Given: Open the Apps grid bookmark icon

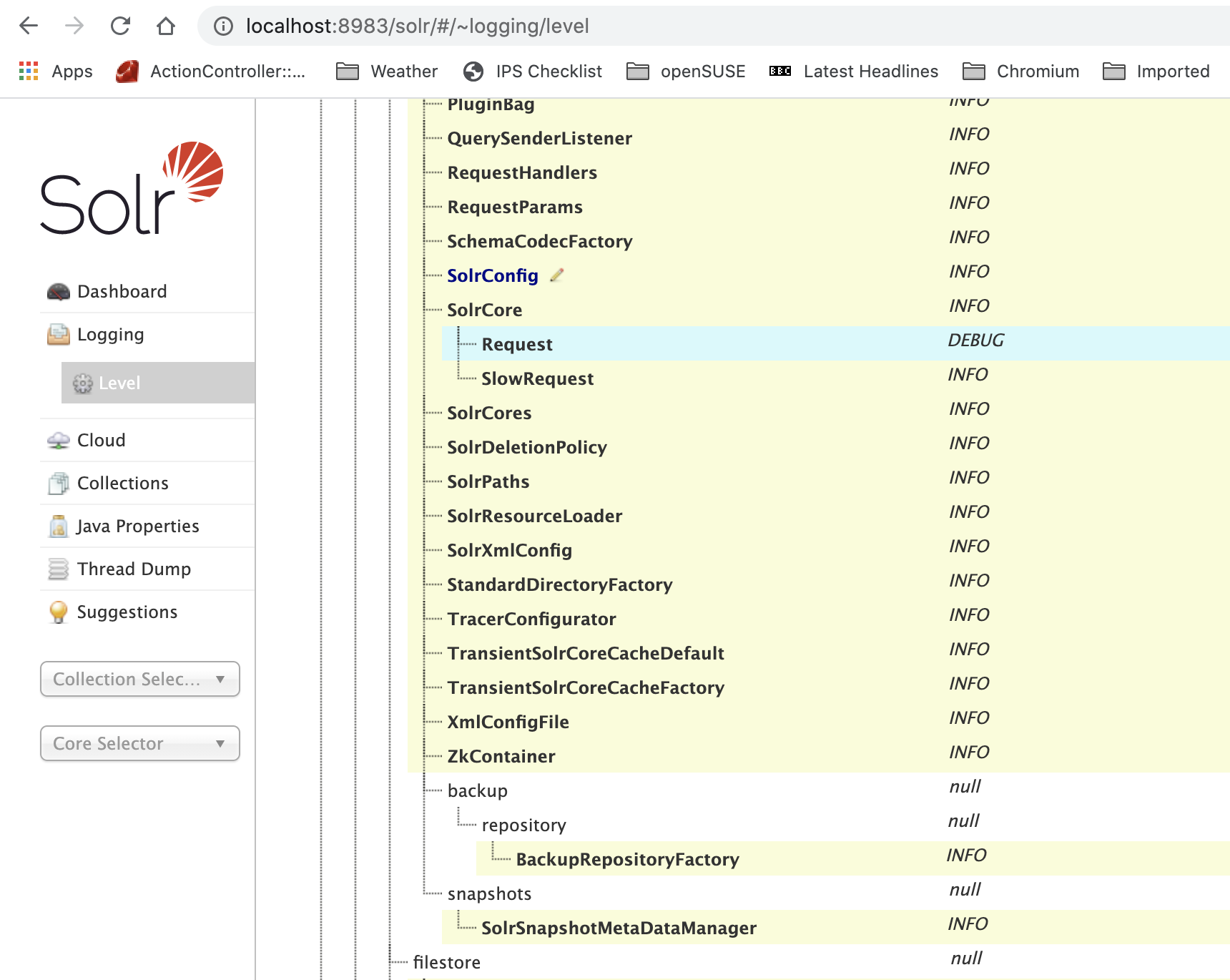Looking at the screenshot, I should [29, 71].
